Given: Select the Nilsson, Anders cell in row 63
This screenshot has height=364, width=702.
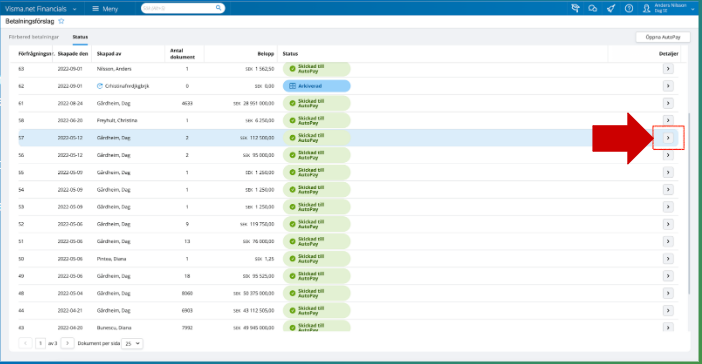Looking at the screenshot, I should pos(114,69).
